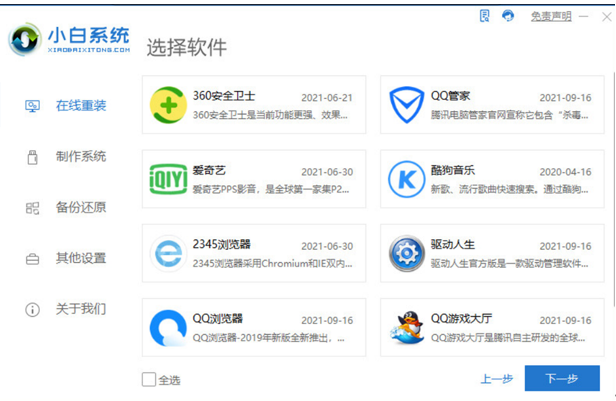Click the 360安全卫士 date 2021-06-21
This screenshot has height=401, width=616.
[x=327, y=98]
